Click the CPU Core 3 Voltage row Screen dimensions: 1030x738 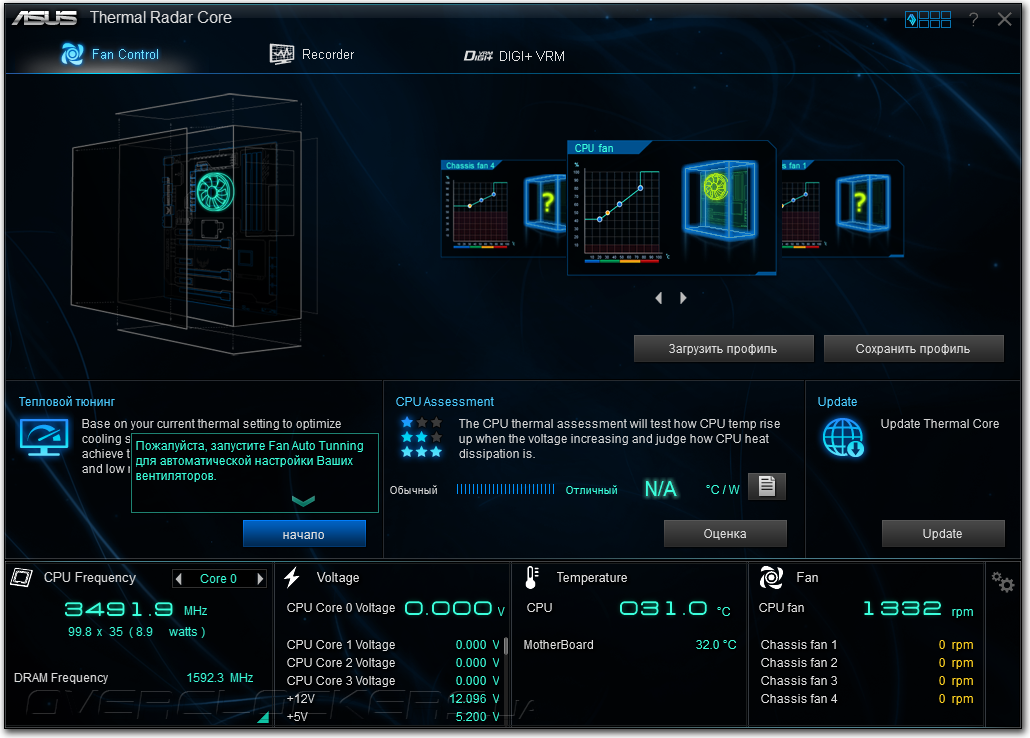pos(393,681)
